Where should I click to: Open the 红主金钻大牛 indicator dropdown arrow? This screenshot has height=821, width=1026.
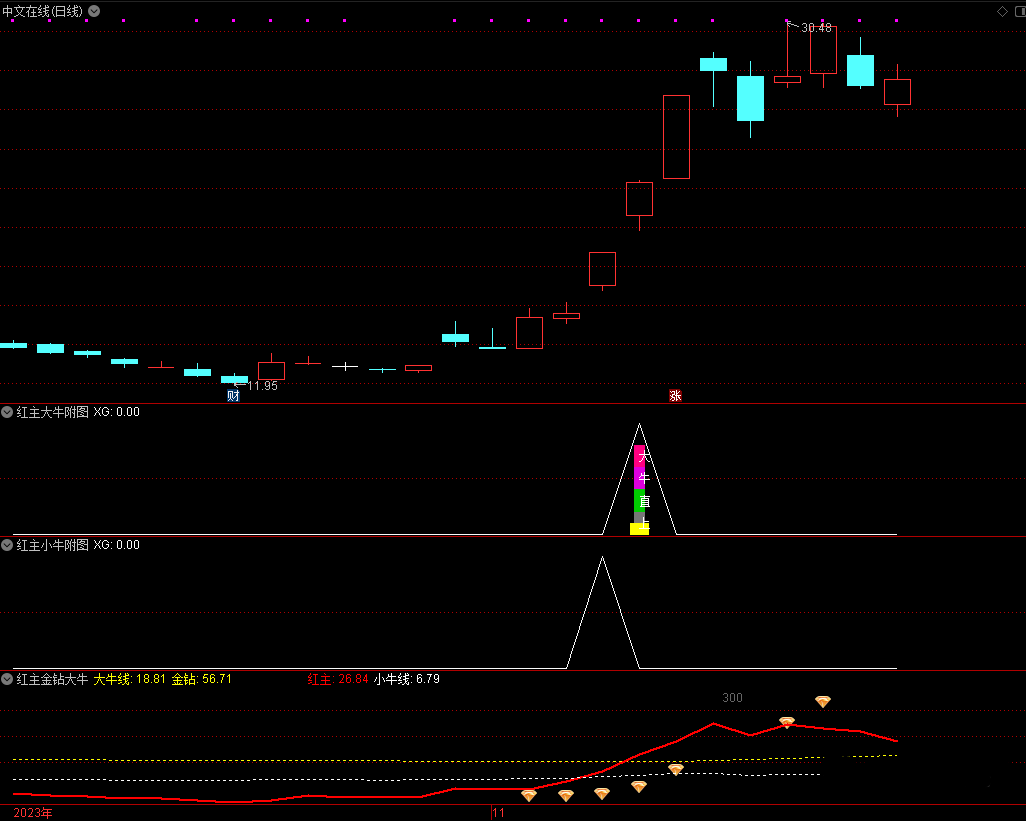point(7,679)
